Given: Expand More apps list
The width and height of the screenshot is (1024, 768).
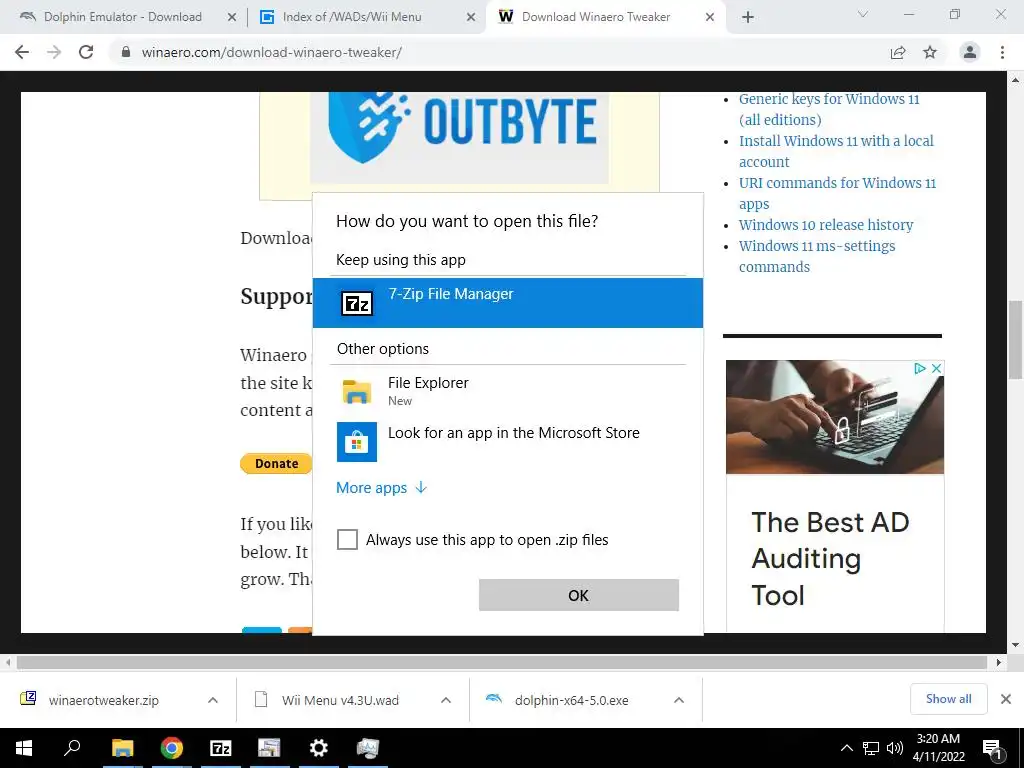Looking at the screenshot, I should 381,488.
